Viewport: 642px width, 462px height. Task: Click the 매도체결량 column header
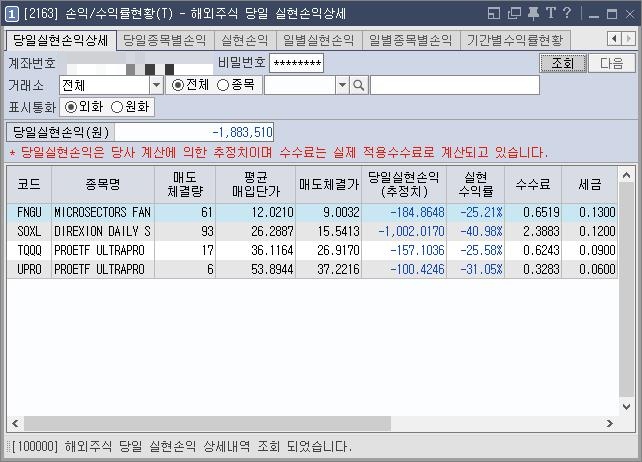pos(185,184)
